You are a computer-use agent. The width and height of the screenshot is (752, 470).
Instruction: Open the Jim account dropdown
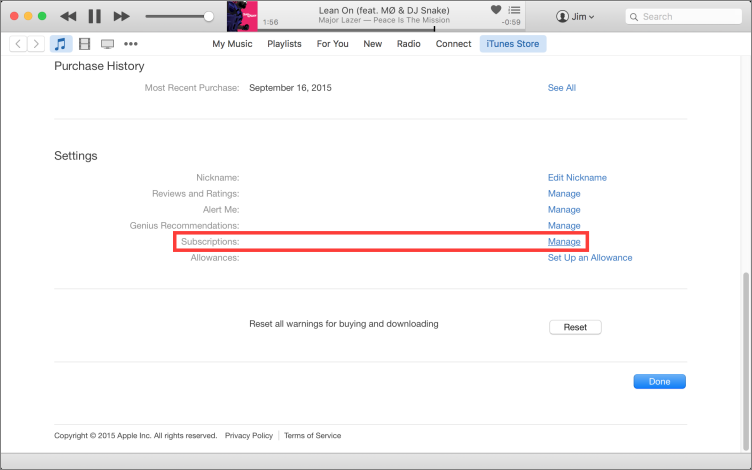point(575,16)
